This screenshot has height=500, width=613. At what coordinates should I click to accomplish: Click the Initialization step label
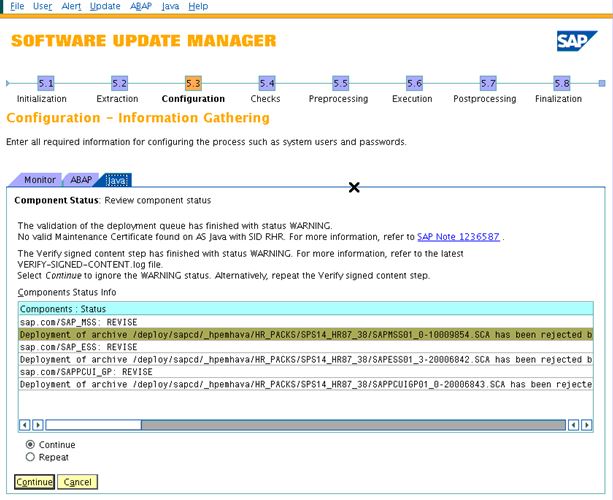click(x=41, y=99)
